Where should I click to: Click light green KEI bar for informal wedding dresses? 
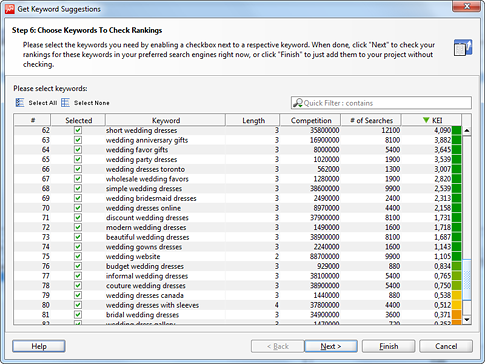(x=456, y=276)
